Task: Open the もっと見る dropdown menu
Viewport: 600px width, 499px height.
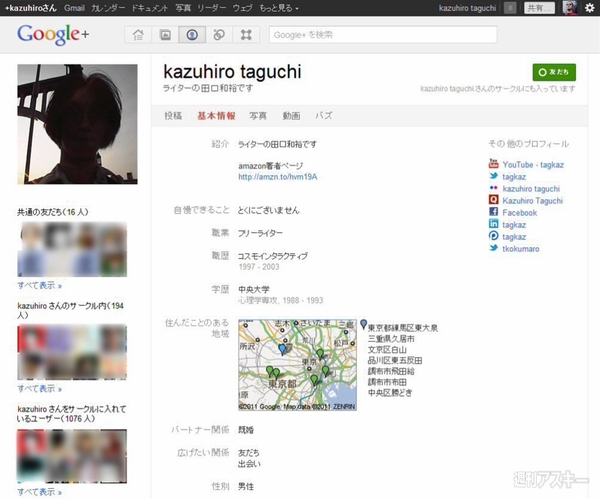Action: [279, 8]
